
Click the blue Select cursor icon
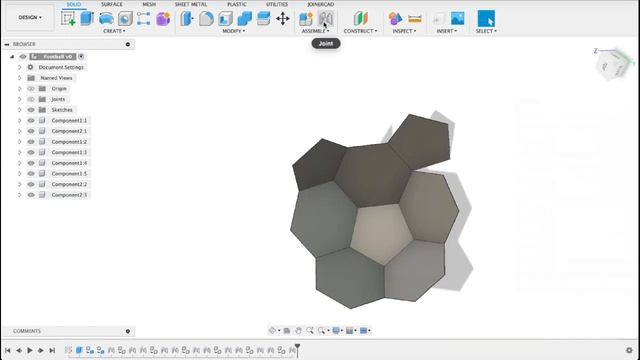click(486, 18)
